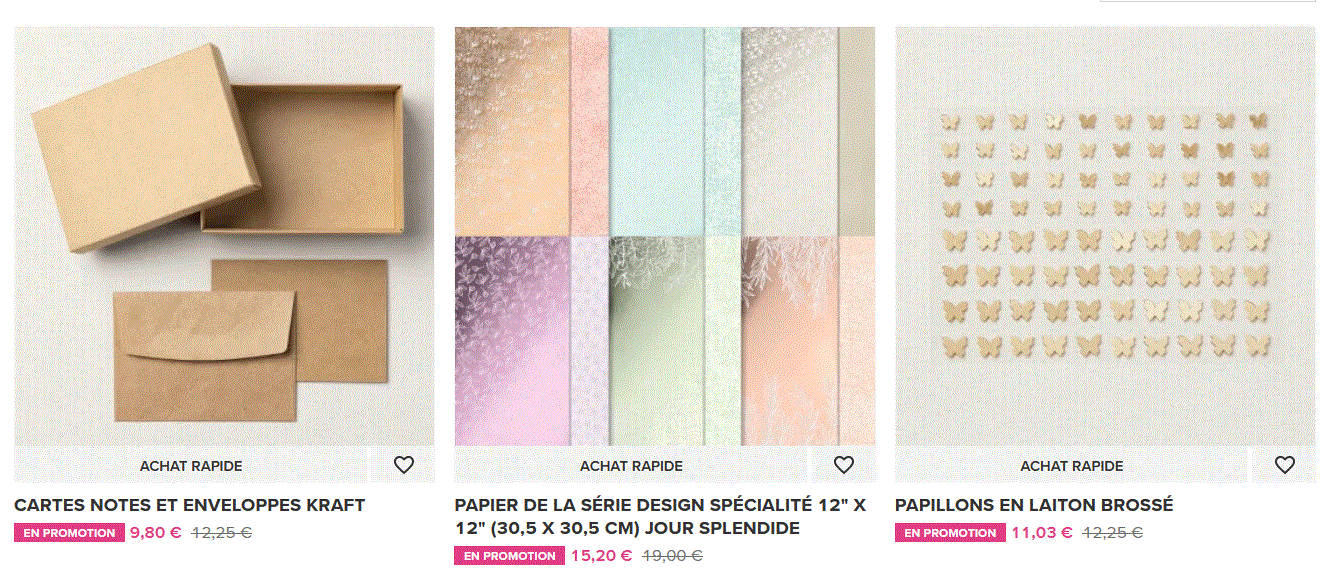Click heart icon for Papillons en Laiton Brossé
Viewport: 1329px width, 576px height.
(x=1285, y=465)
